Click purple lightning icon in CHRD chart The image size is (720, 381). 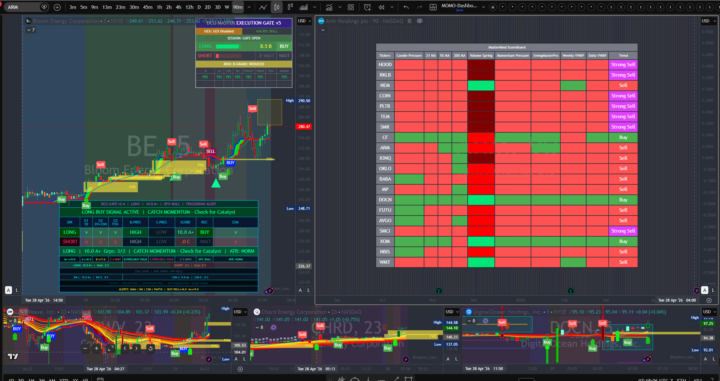click(x=406, y=359)
